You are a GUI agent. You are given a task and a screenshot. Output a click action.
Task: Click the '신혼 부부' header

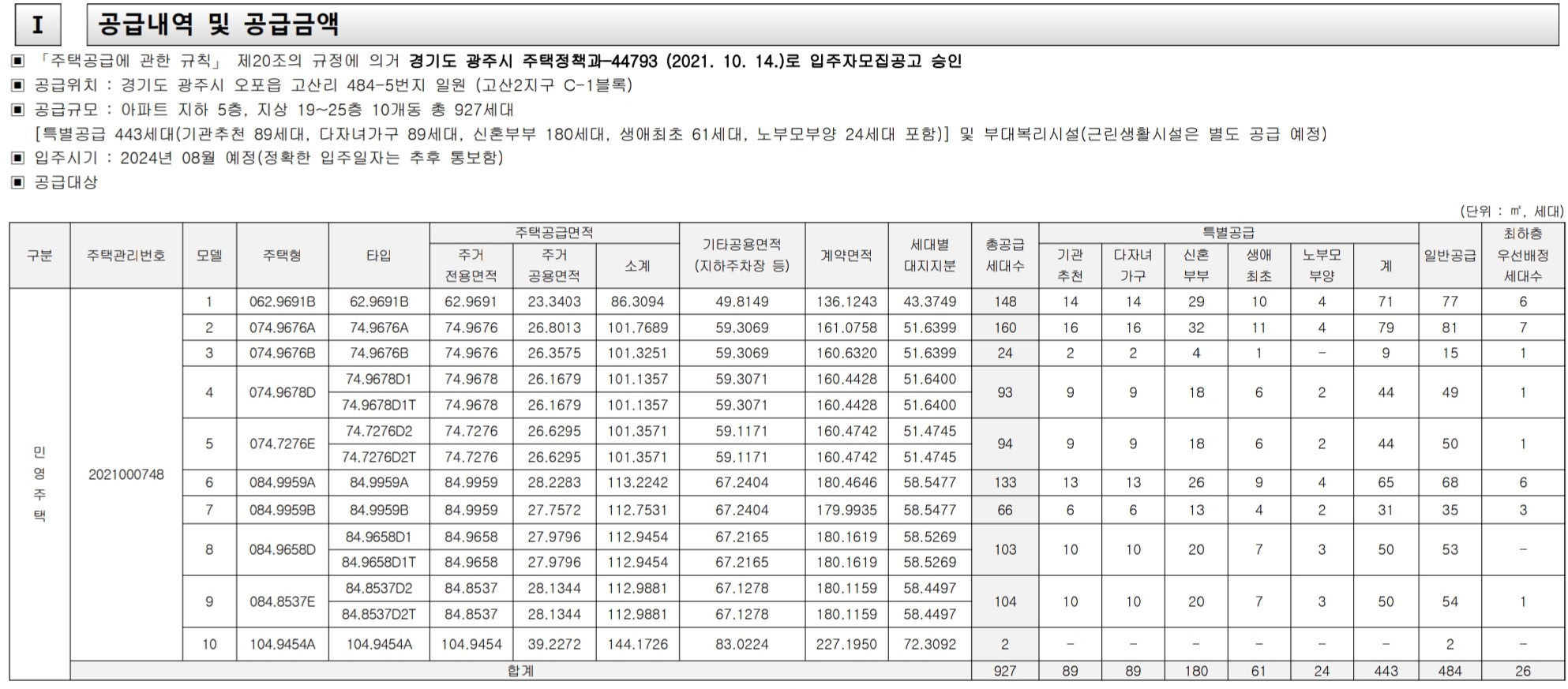(x=1196, y=266)
